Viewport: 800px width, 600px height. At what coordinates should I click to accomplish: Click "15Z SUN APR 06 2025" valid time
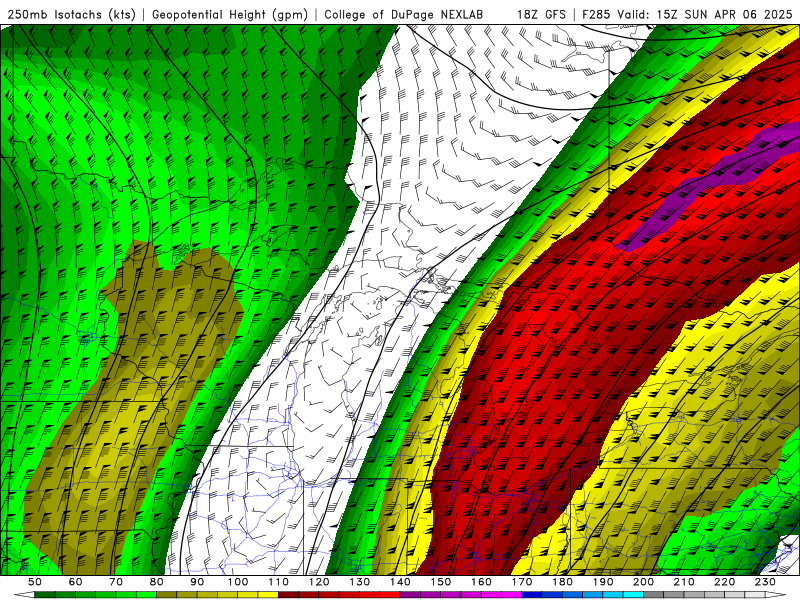(x=724, y=14)
